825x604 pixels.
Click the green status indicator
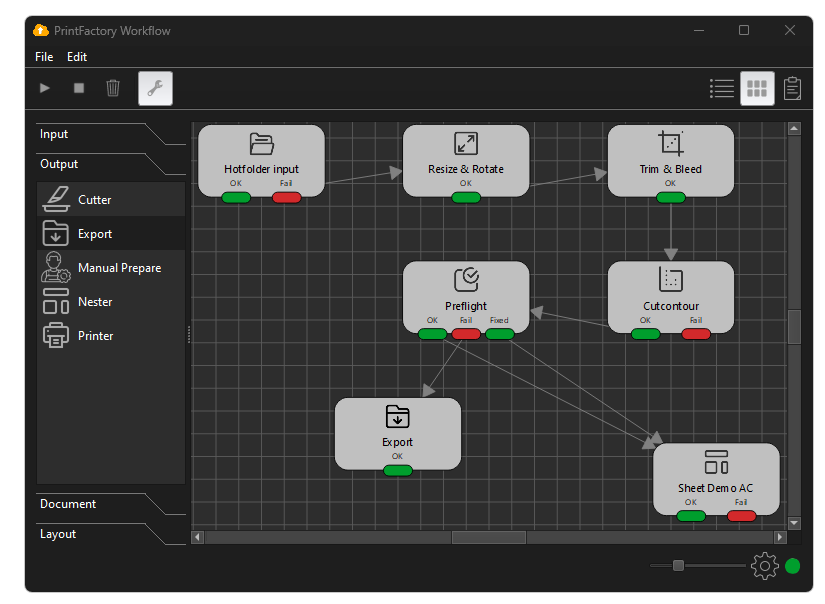792,566
